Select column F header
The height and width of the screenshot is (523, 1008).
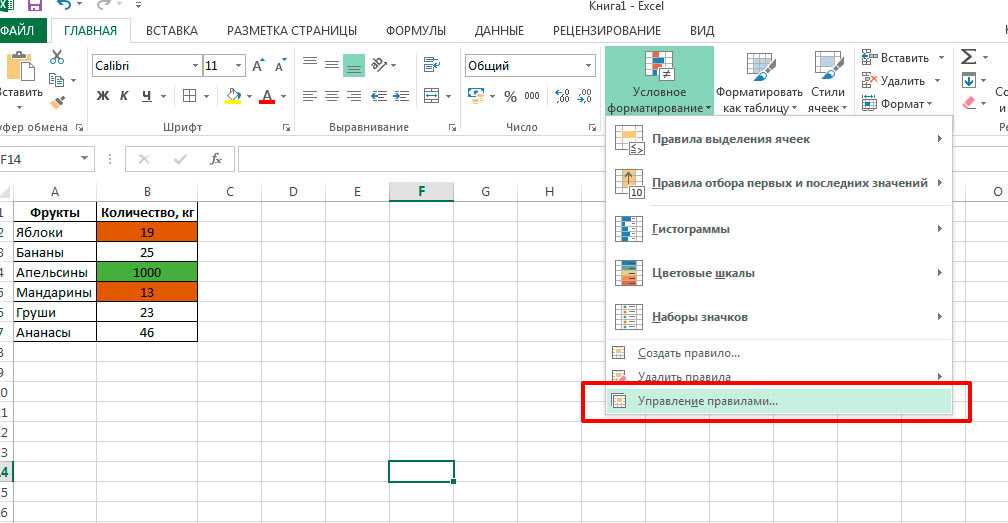pyautogui.click(x=421, y=191)
